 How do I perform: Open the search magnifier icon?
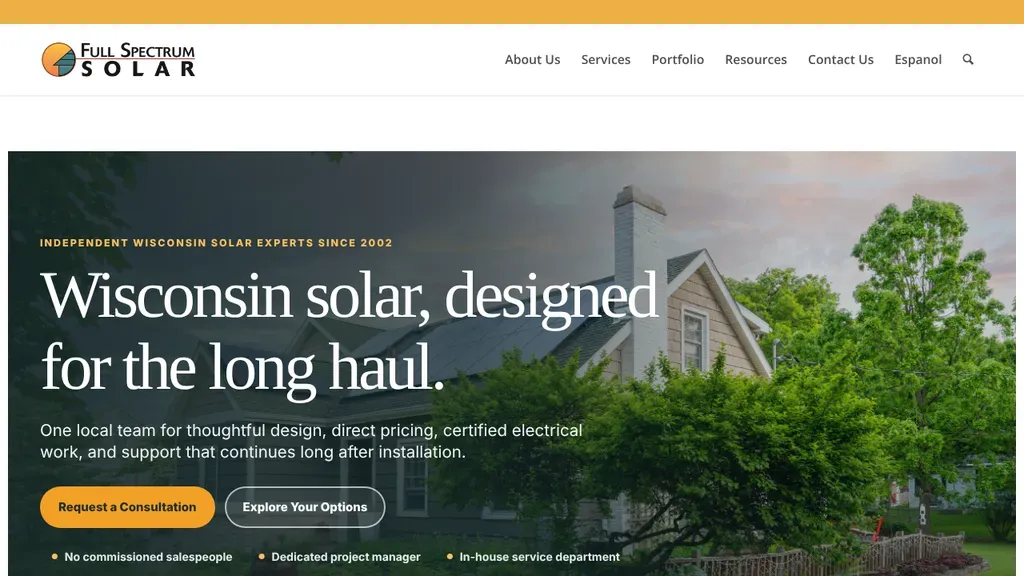968,59
